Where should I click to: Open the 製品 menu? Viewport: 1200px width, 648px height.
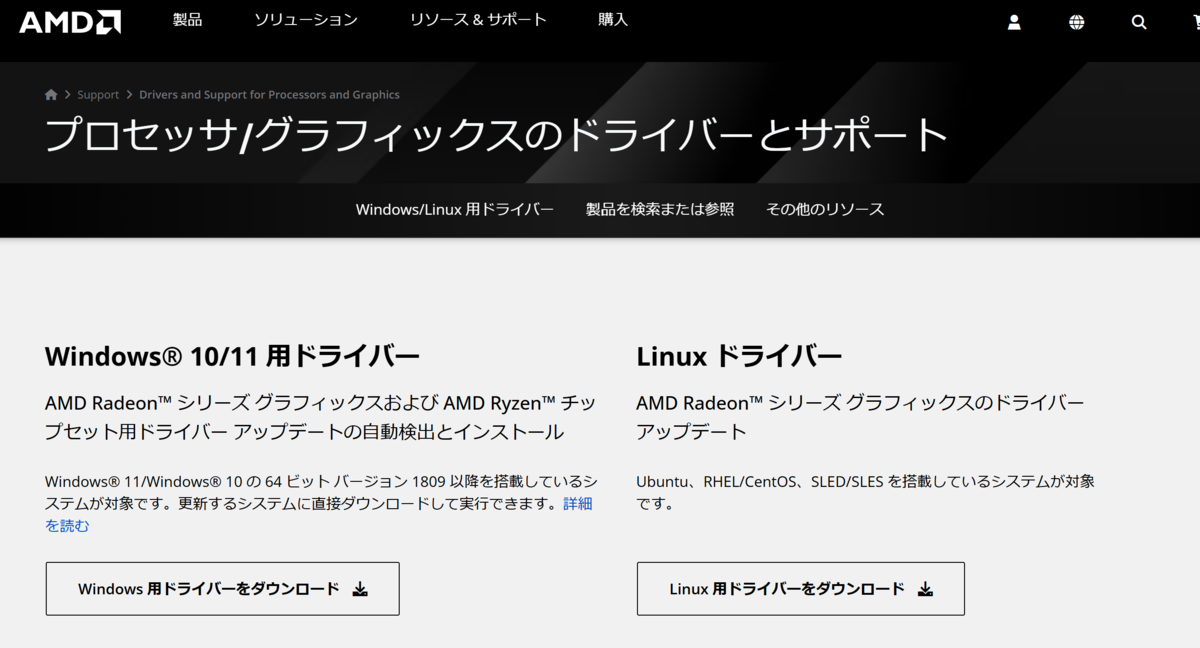tap(187, 20)
